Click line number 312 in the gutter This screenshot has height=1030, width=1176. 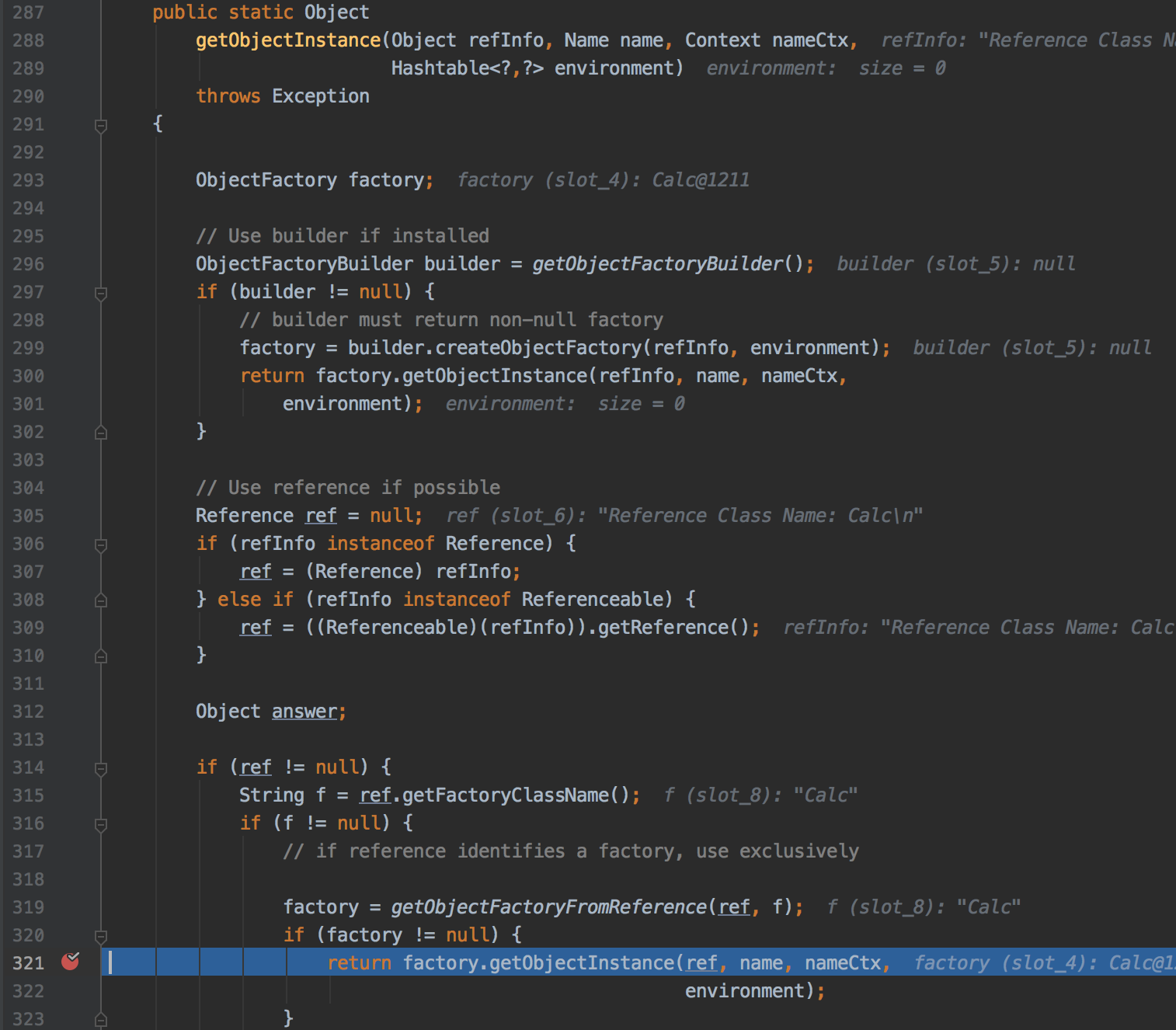28,712
